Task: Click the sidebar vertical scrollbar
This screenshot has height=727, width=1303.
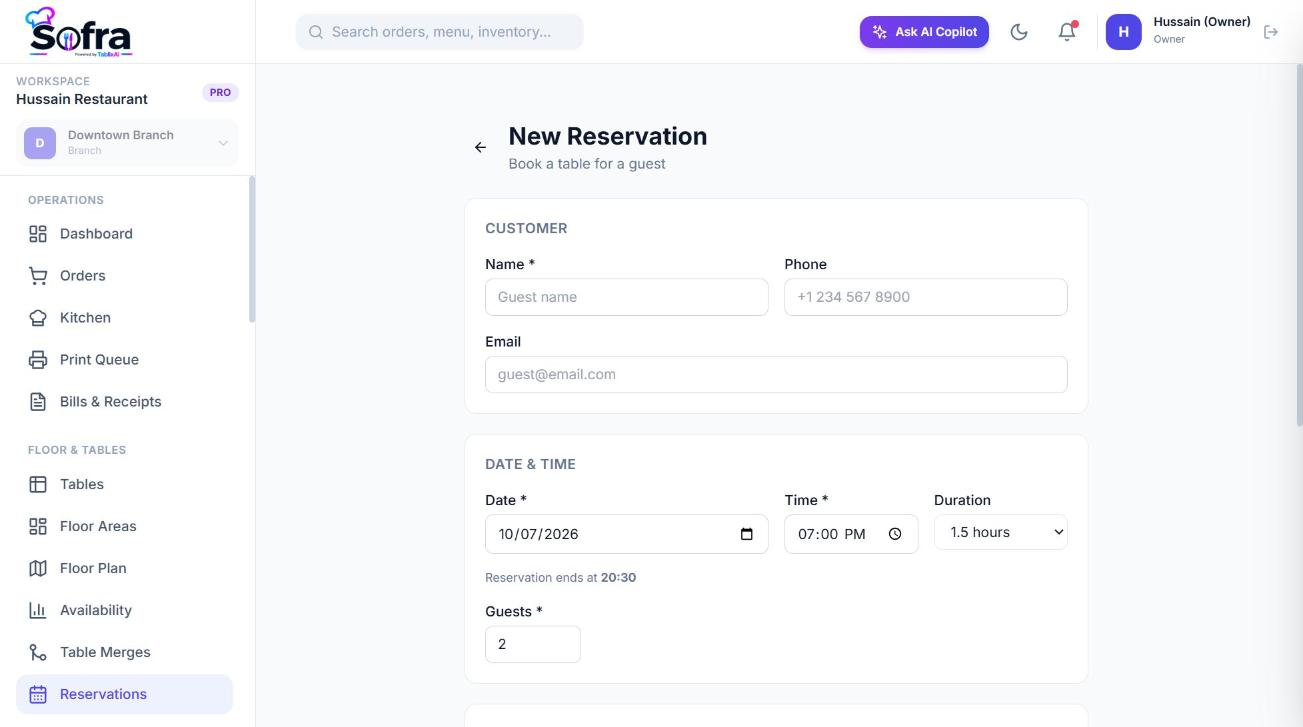Action: coord(252,250)
